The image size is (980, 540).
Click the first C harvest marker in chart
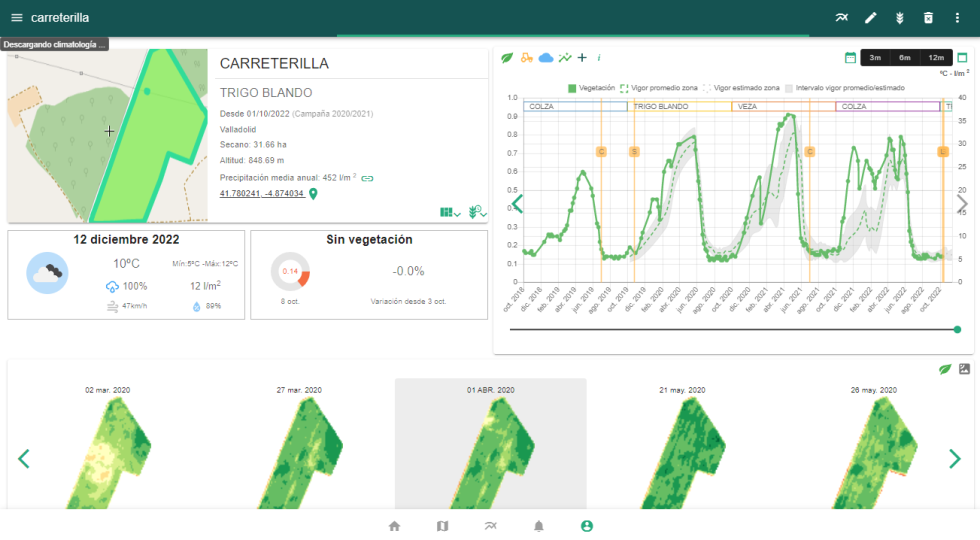601,152
